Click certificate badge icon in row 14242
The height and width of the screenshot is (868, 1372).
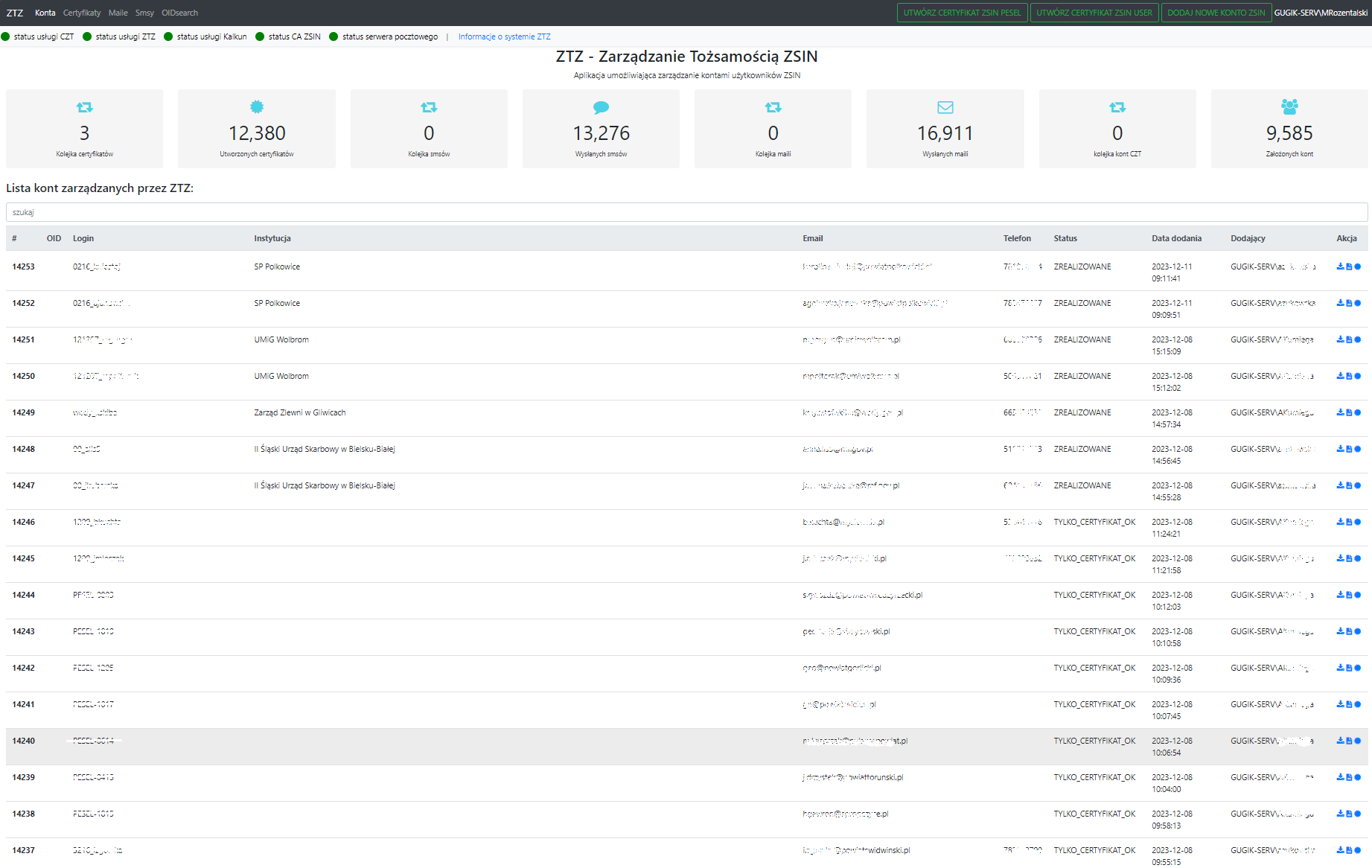(1357, 668)
